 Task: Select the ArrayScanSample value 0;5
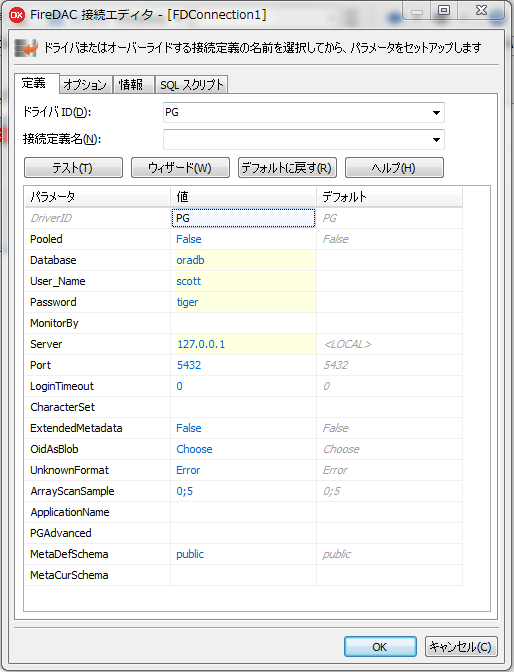click(x=185, y=491)
